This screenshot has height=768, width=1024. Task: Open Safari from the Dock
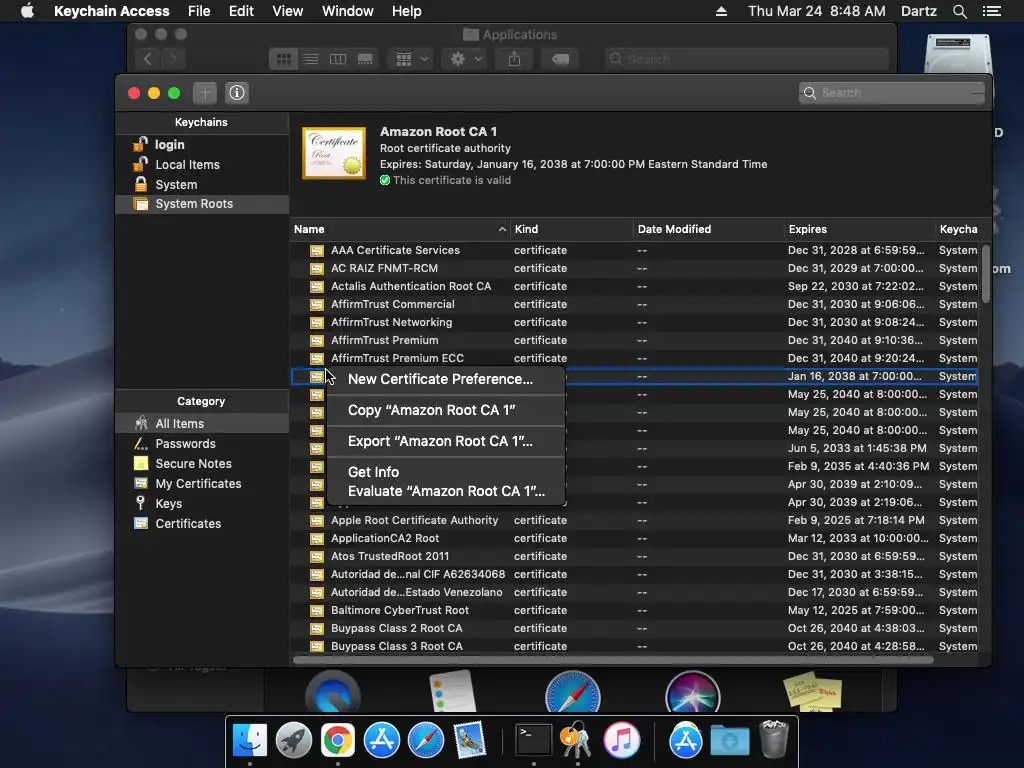[426, 741]
